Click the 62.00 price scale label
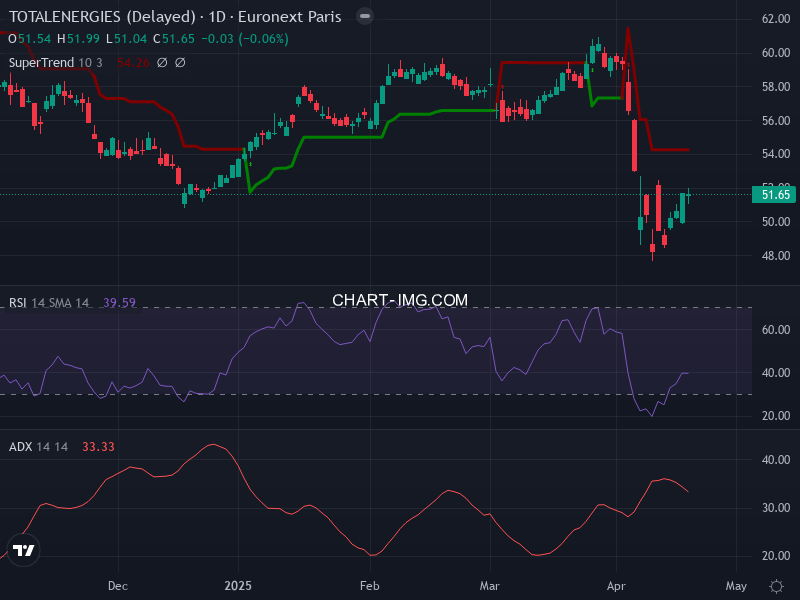This screenshot has width=800, height=600. pyautogui.click(x=776, y=19)
